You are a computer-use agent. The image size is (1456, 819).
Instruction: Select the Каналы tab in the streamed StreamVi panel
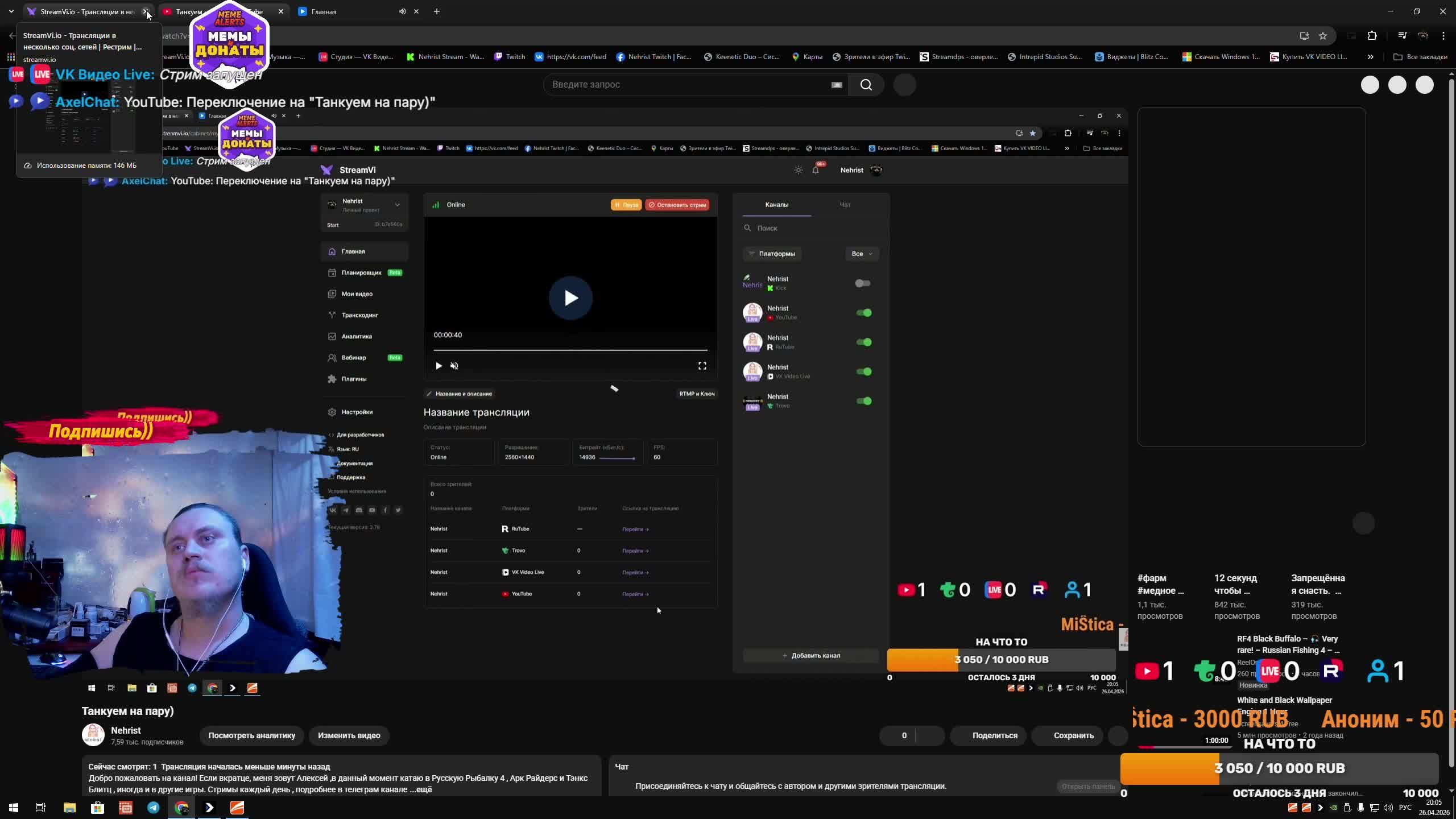point(777,205)
